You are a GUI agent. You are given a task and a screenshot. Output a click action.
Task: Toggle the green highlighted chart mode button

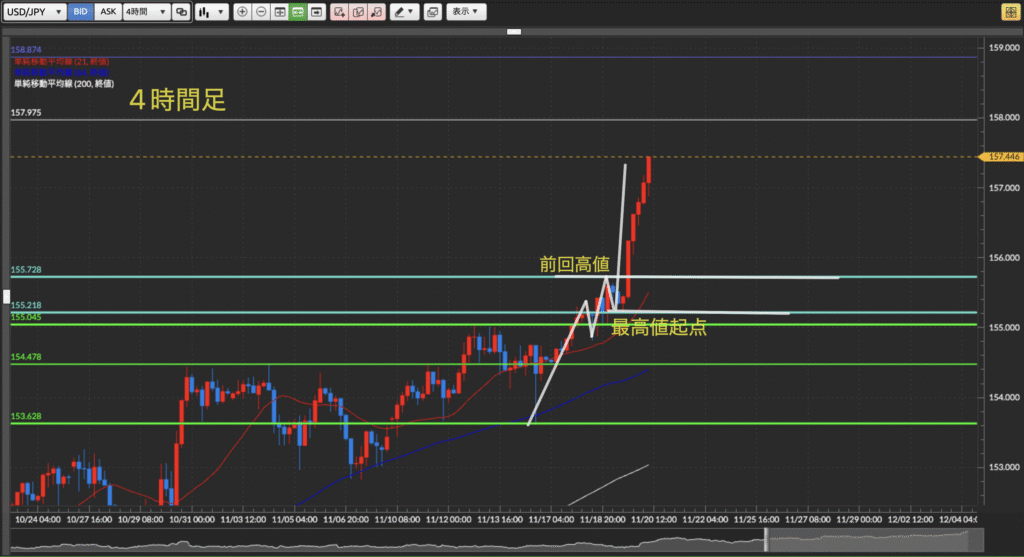click(298, 12)
